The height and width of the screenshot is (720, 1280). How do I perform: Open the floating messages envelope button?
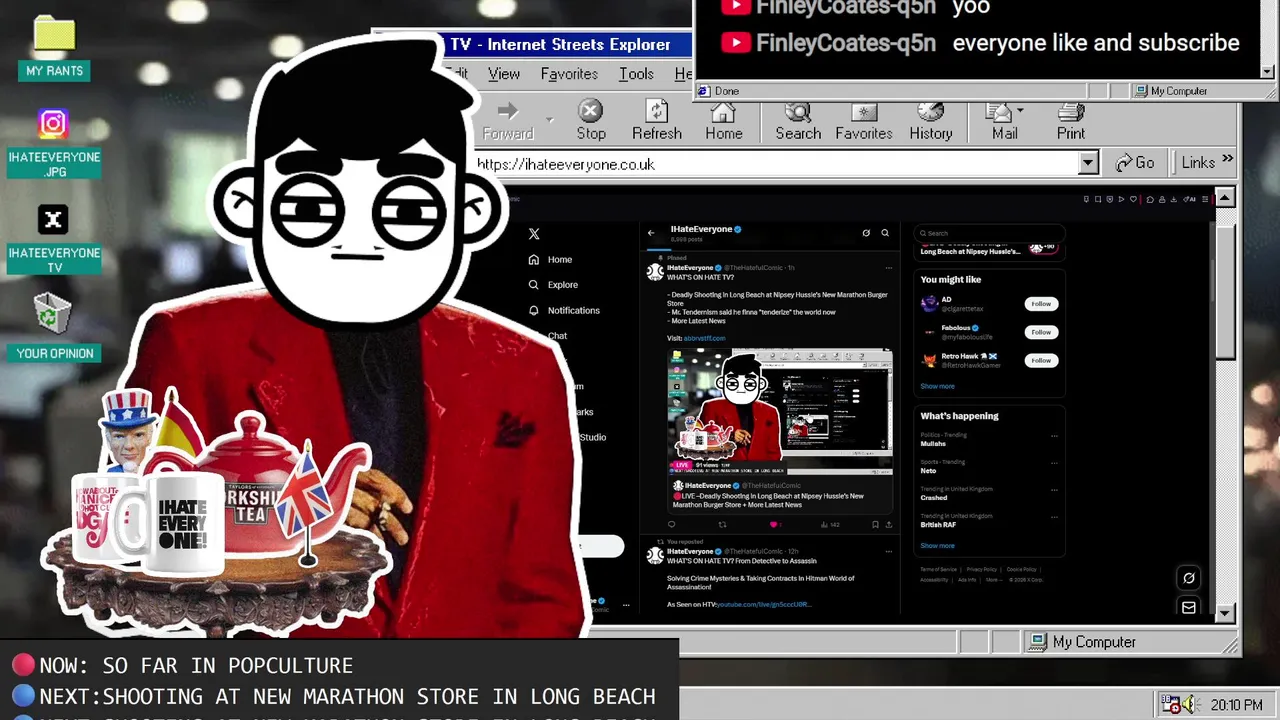click(x=1189, y=607)
